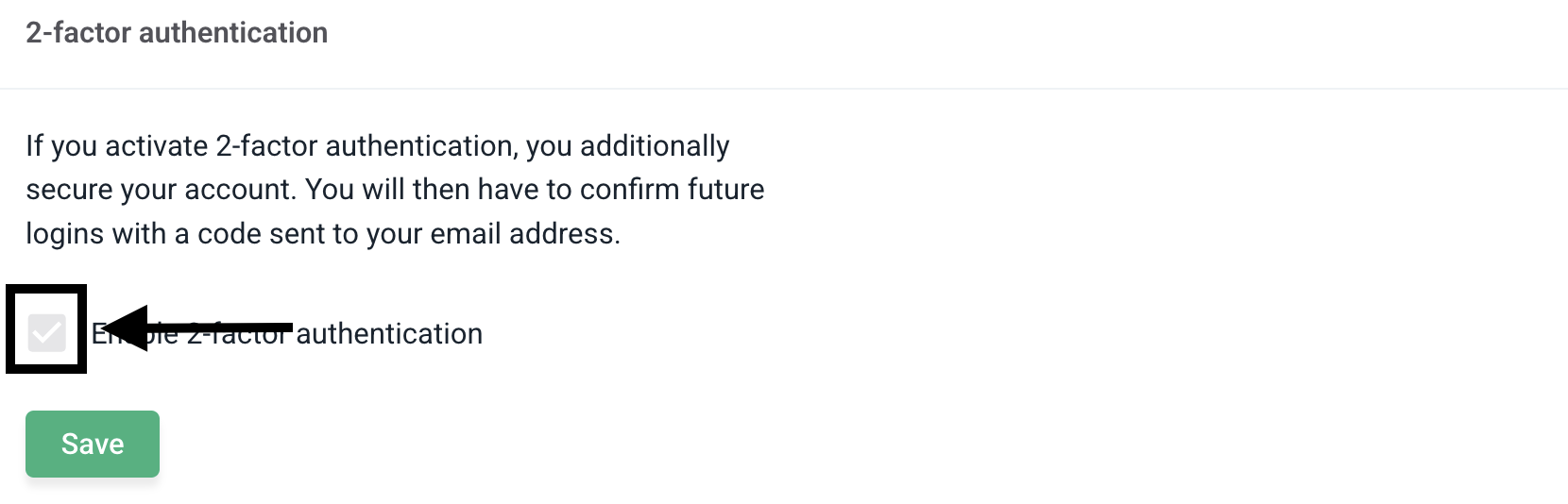Click the green Save button
Viewport: 1568px width, 504px height.
tap(93, 444)
